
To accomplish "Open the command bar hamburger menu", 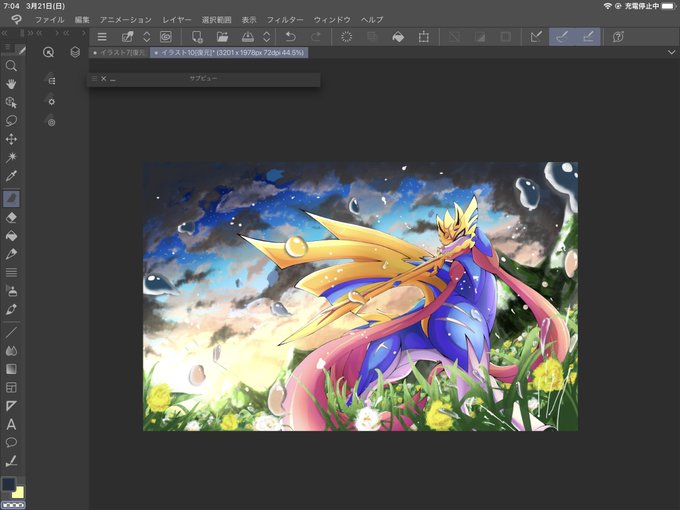I will tap(102, 37).
